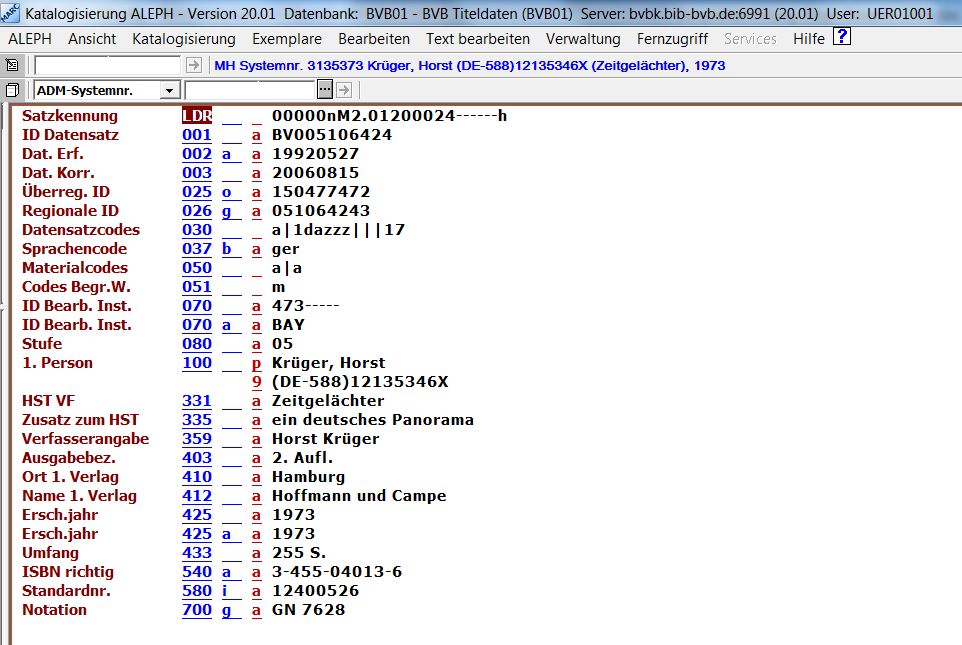The width and height of the screenshot is (962, 645).
Task: Select the LDR field tag
Action: click(x=197, y=116)
